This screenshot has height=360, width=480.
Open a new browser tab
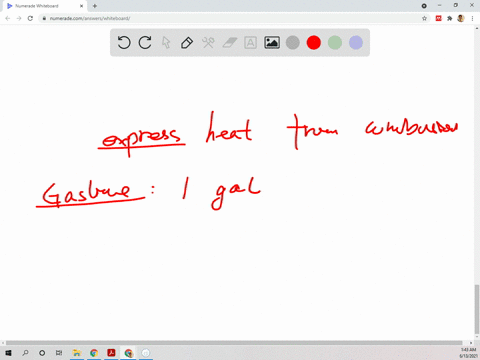click(x=95, y=6)
